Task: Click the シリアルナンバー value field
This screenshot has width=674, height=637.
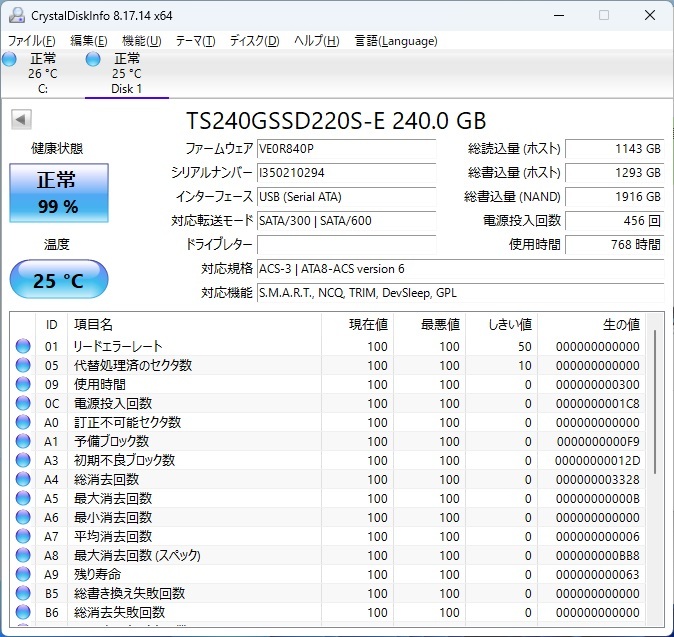Action: pyautogui.click(x=346, y=173)
